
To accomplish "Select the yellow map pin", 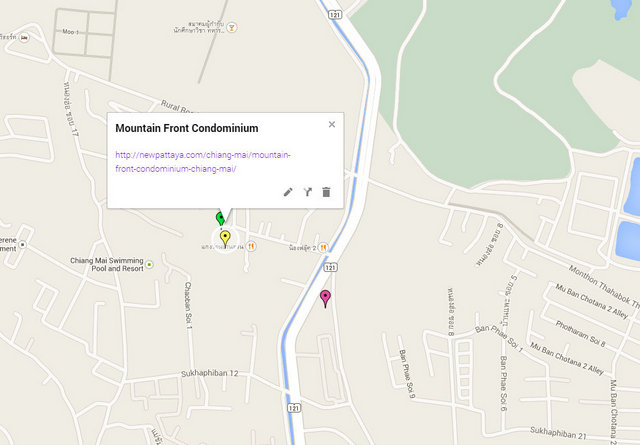I will tap(225, 238).
